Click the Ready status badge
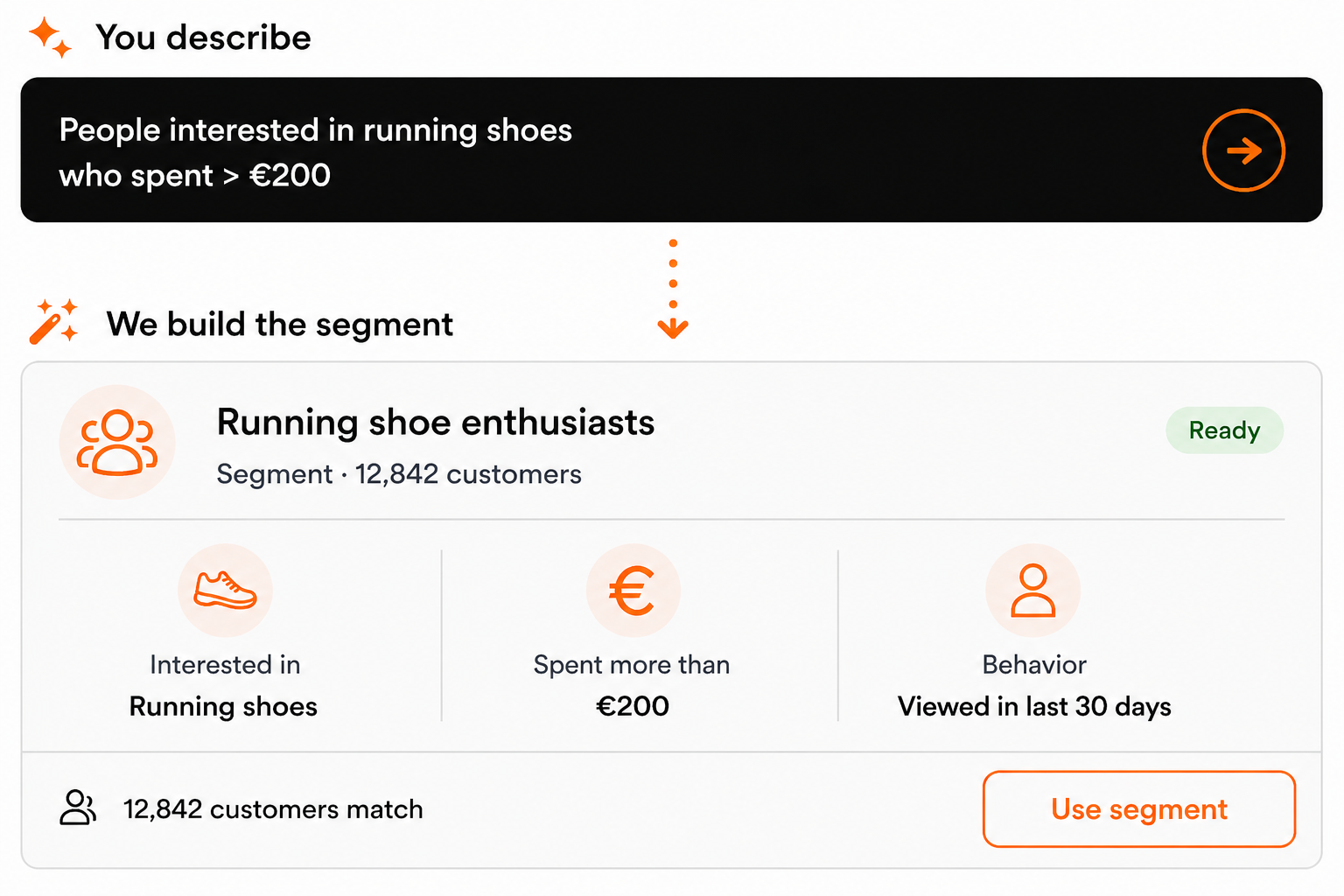 [1224, 430]
